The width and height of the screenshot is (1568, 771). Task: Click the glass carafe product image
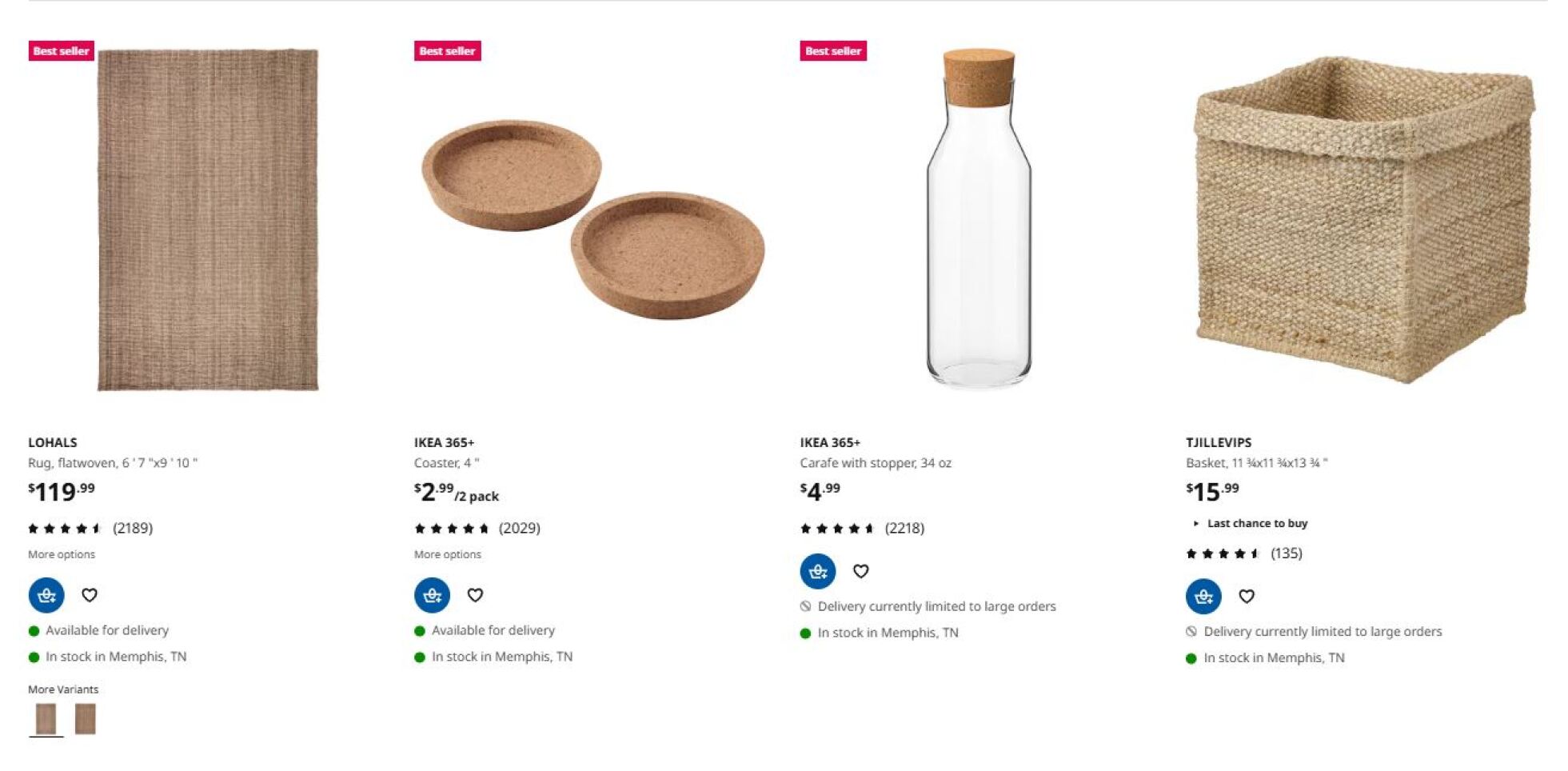pos(979,220)
